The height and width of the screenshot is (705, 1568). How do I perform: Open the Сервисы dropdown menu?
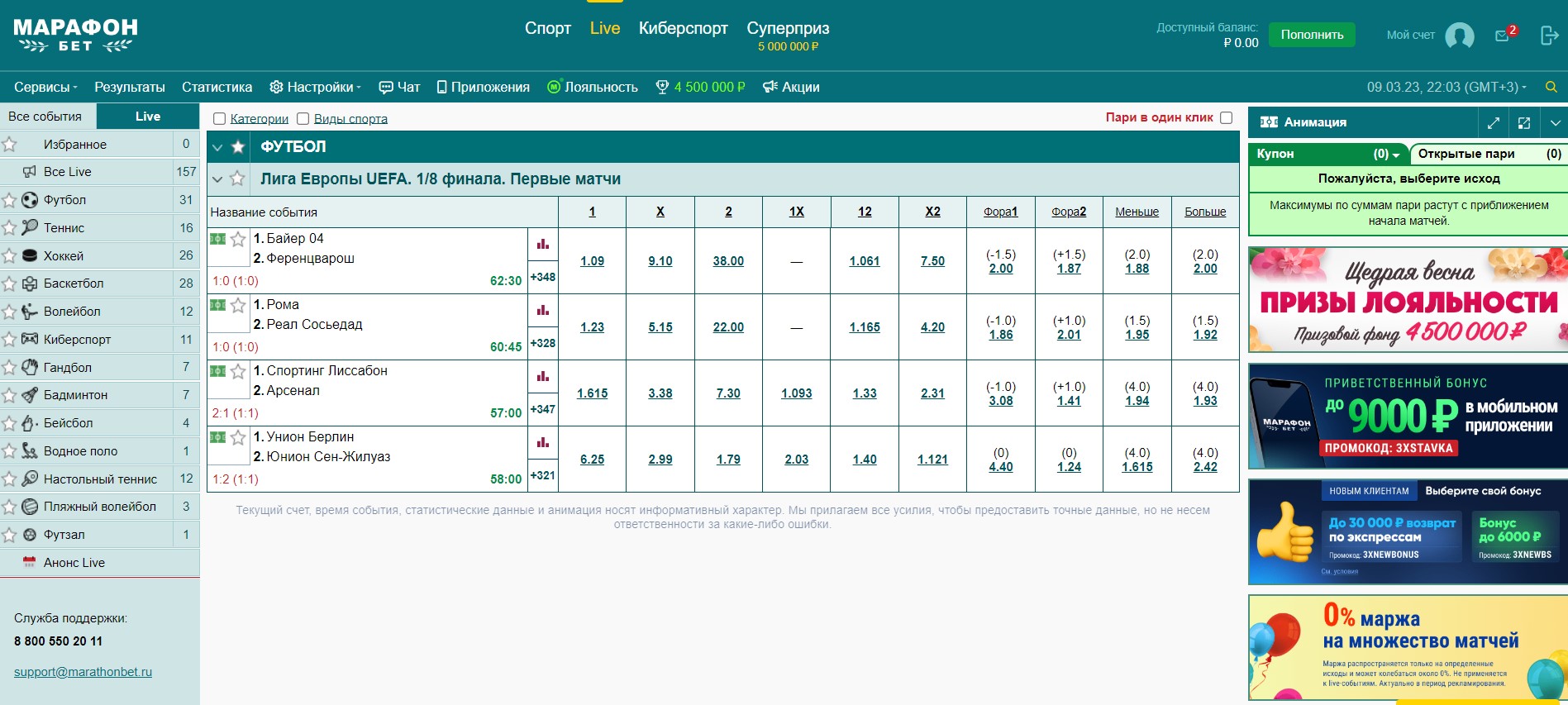pyautogui.click(x=45, y=87)
